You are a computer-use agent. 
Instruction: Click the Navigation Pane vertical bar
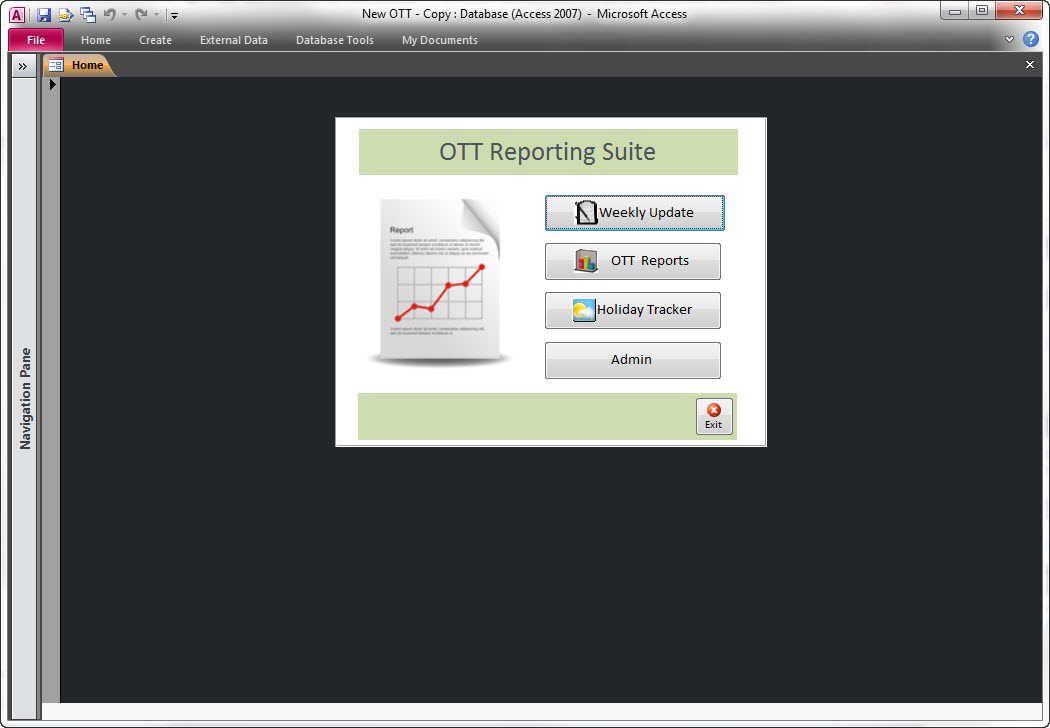[25, 398]
